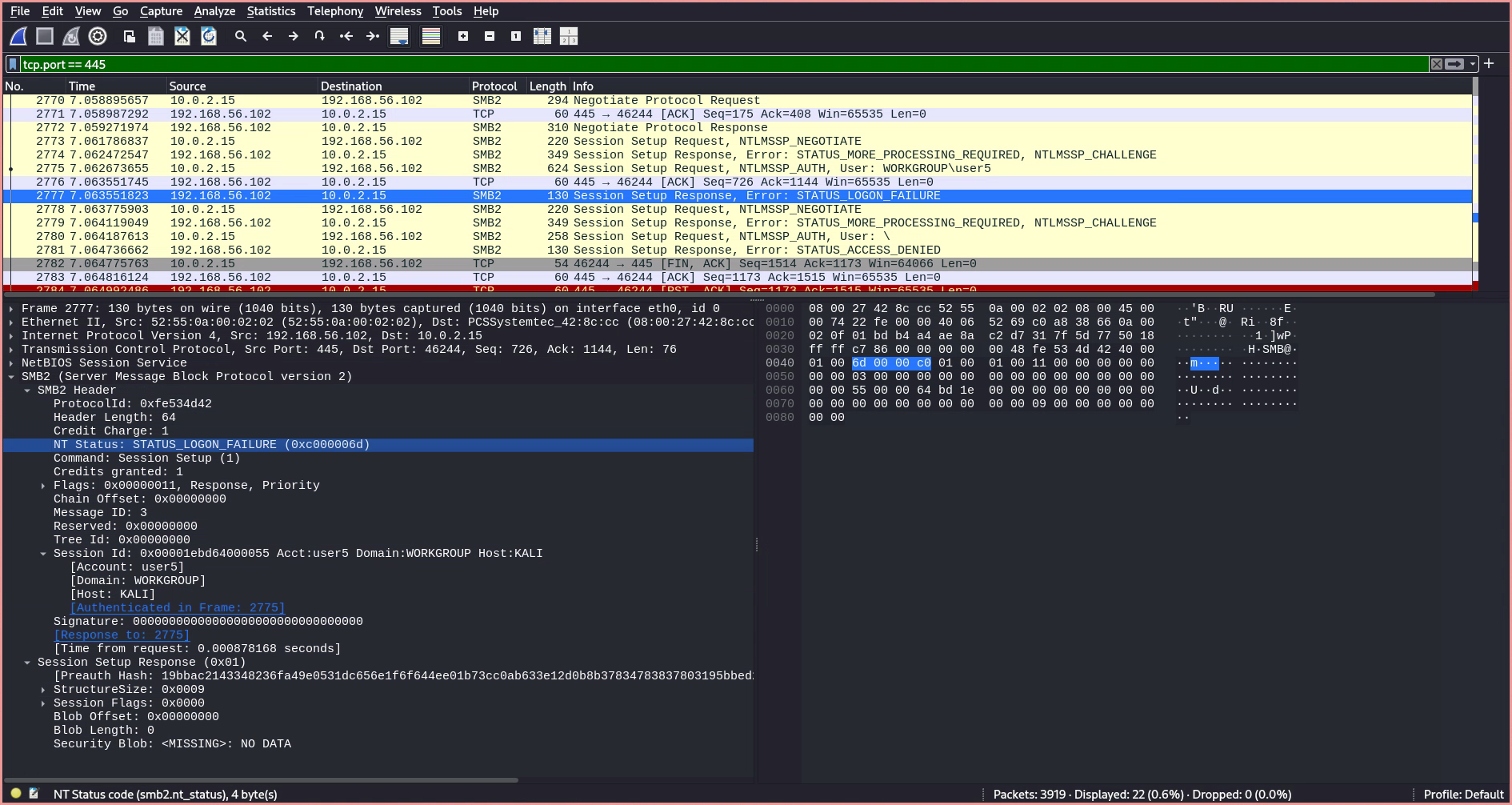
Task: Click the expert info LED status icon
Action: pos(16,794)
